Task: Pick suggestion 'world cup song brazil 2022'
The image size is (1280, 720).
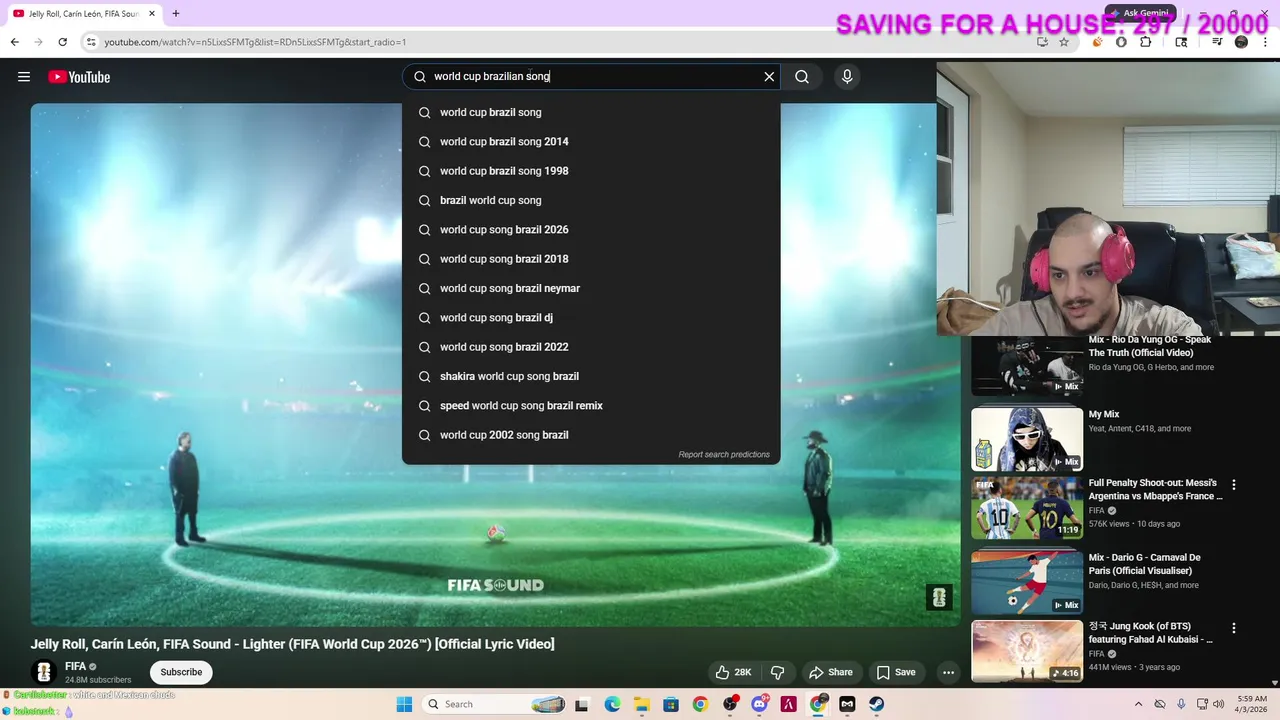Action: tap(591, 347)
